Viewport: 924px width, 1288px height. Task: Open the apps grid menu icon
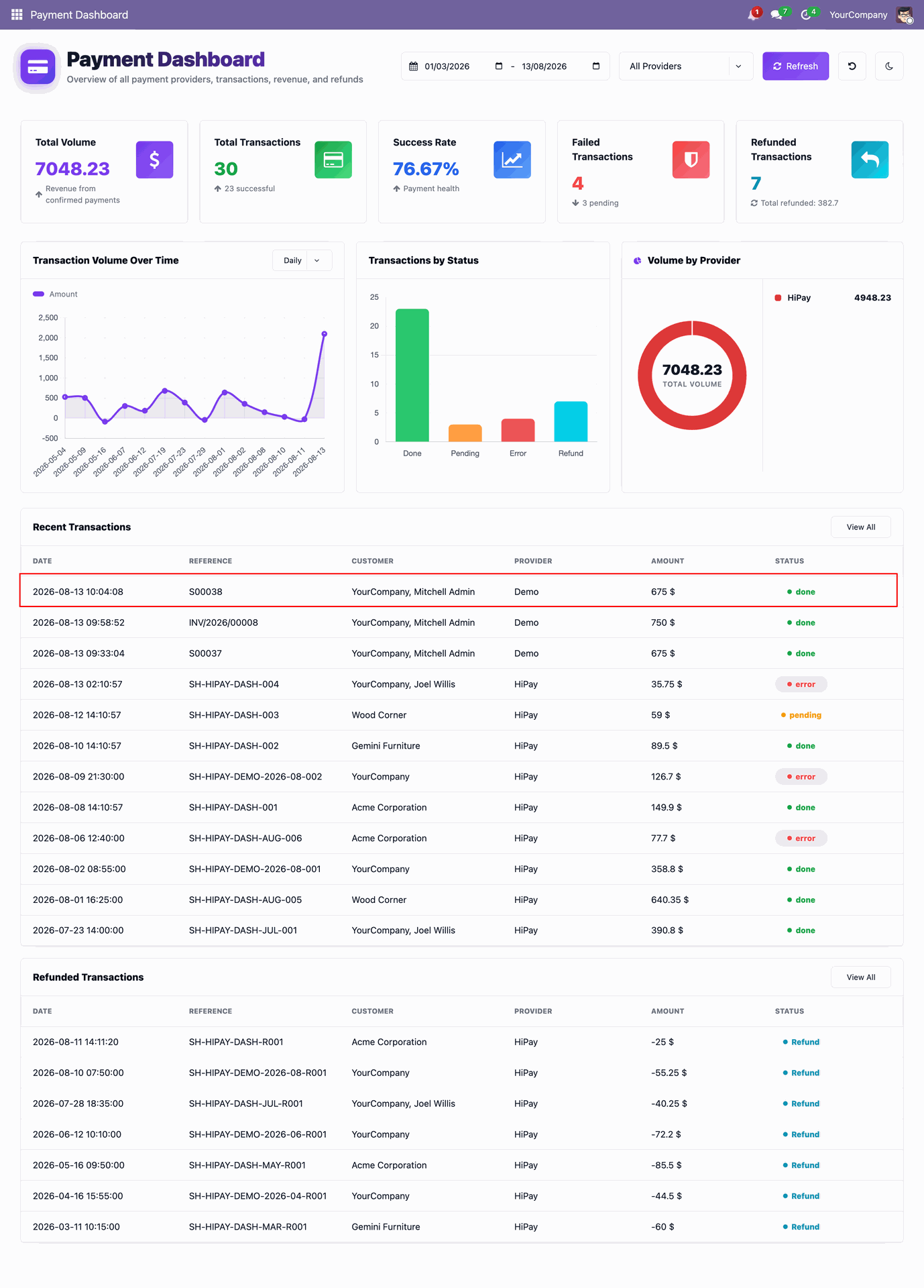[17, 14]
